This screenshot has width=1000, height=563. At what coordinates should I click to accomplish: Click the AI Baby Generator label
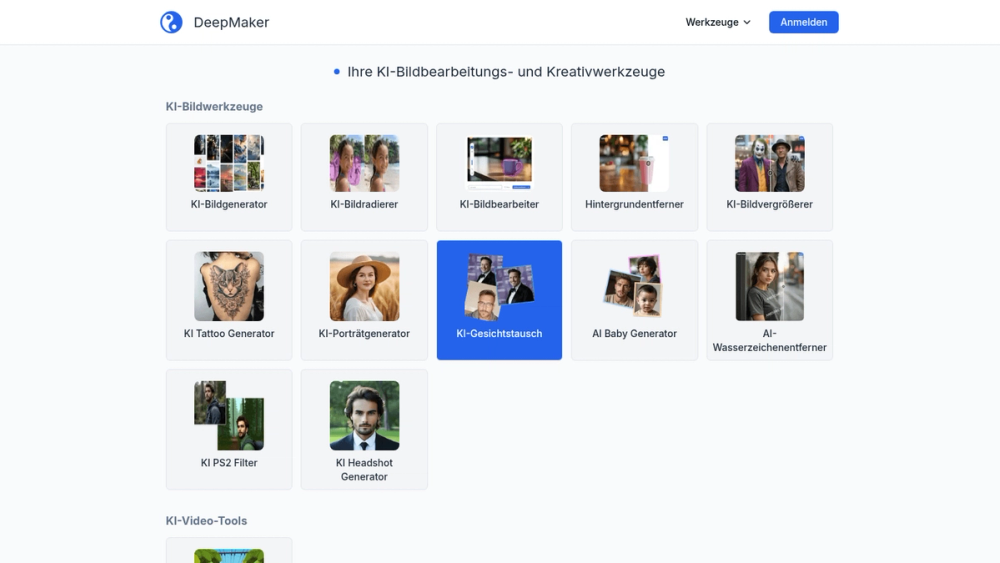pyautogui.click(x=634, y=333)
